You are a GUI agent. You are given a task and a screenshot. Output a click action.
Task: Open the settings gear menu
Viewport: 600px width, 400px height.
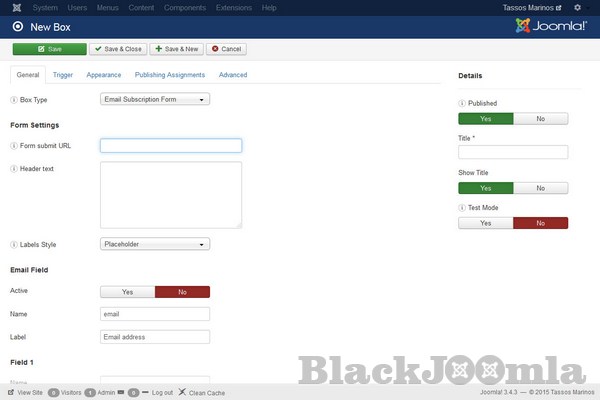(577, 8)
